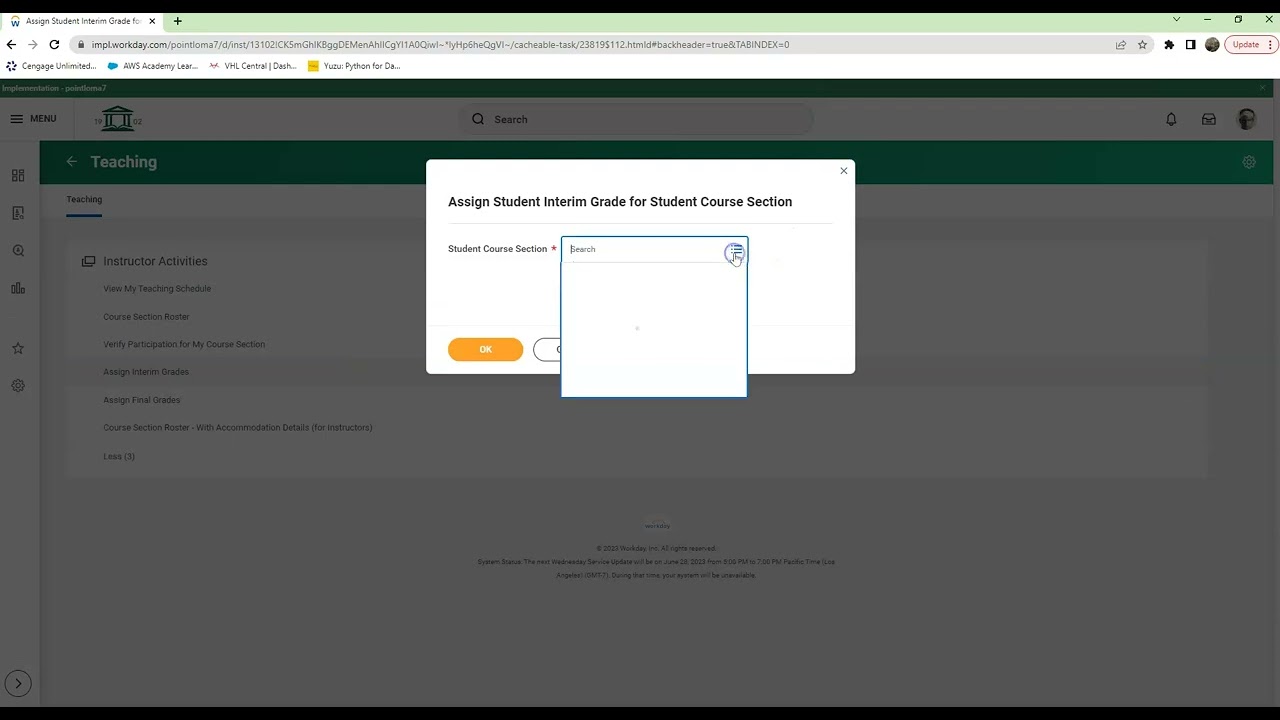Click the browser address bar URL
This screenshot has height=720, width=1280.
pos(440,45)
